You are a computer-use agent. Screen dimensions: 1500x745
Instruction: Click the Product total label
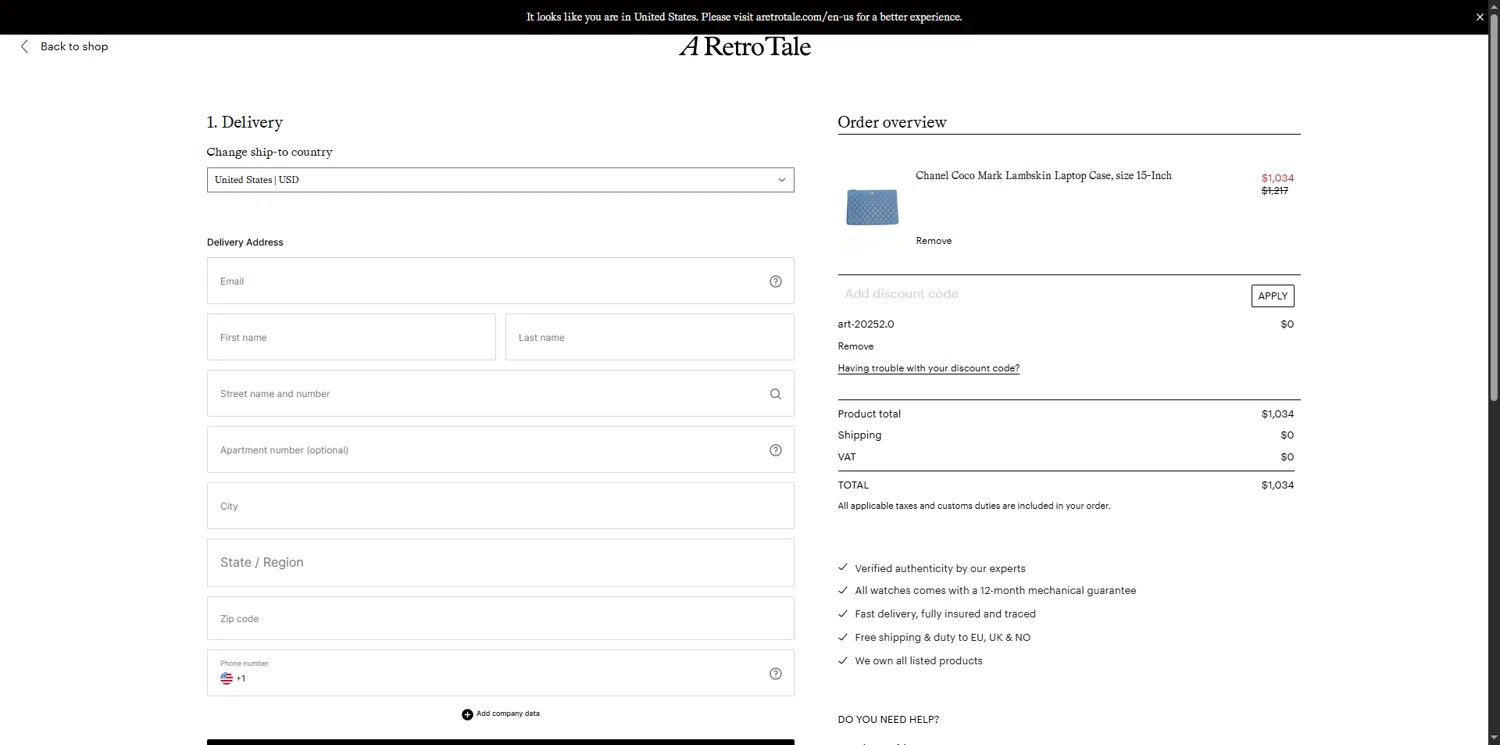point(869,414)
